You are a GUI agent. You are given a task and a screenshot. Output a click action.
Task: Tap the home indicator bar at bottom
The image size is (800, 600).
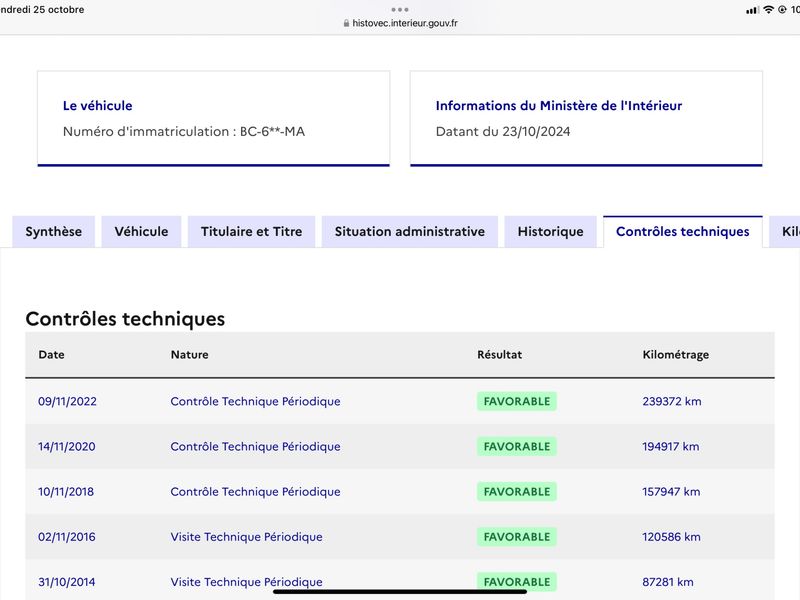click(x=400, y=592)
